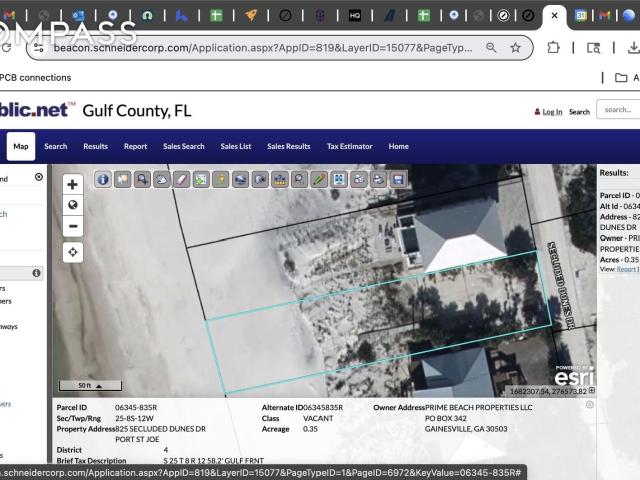Image resolution: width=640 pixels, height=480 pixels.
Task: Select the eraser tool in map toolbar
Action: [x=181, y=179]
